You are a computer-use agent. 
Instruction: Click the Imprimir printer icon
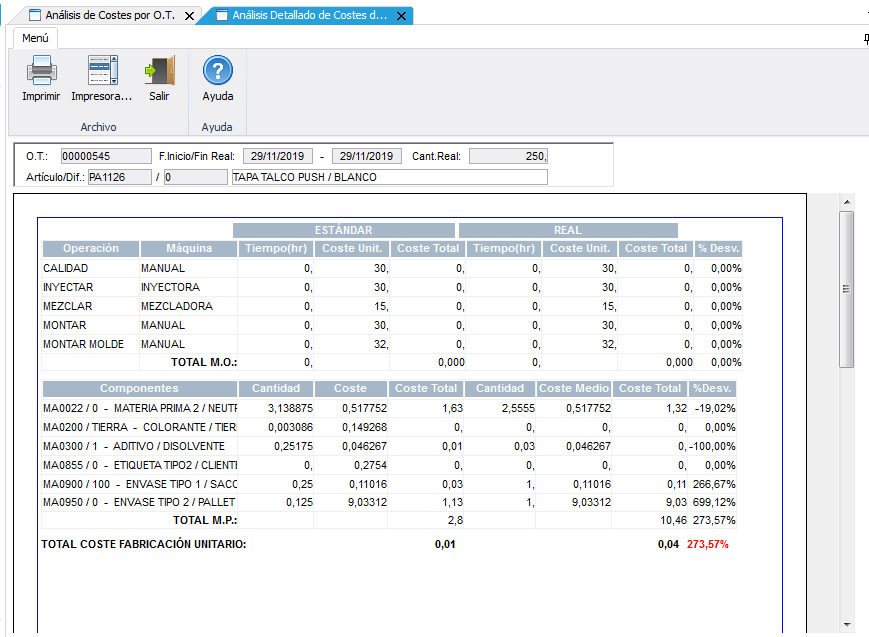coord(41,72)
